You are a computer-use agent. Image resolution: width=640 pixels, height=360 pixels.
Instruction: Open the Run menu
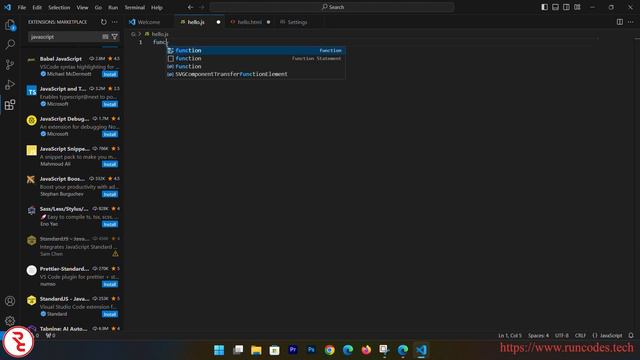point(113,7)
